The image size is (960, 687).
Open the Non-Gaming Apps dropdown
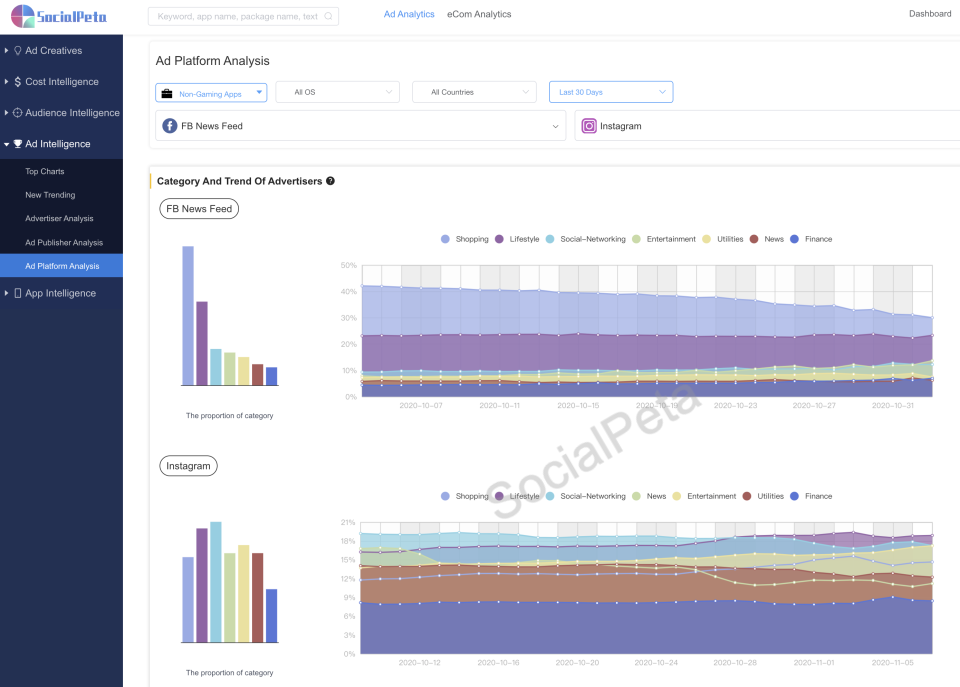tap(211, 92)
